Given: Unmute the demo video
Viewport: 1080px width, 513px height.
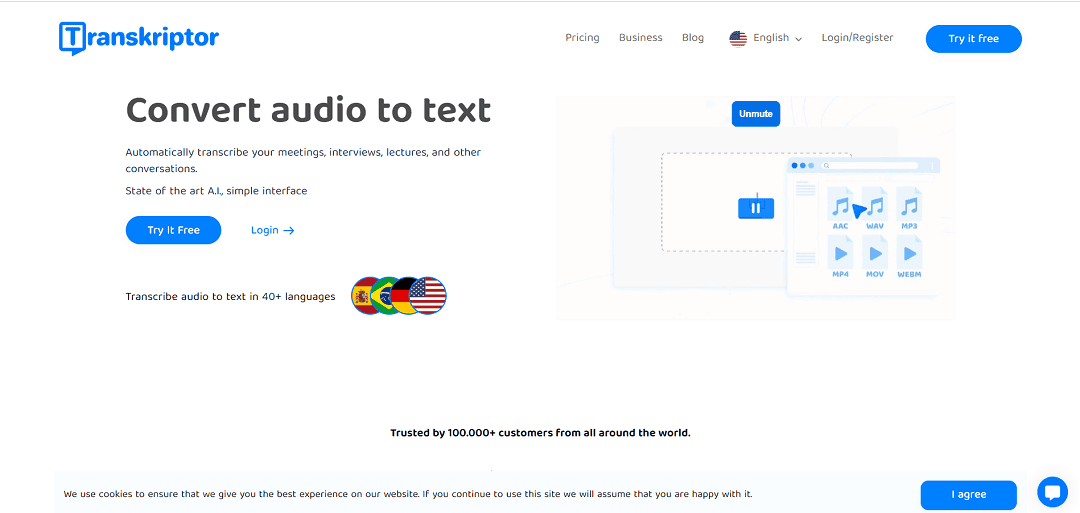Looking at the screenshot, I should click(756, 114).
